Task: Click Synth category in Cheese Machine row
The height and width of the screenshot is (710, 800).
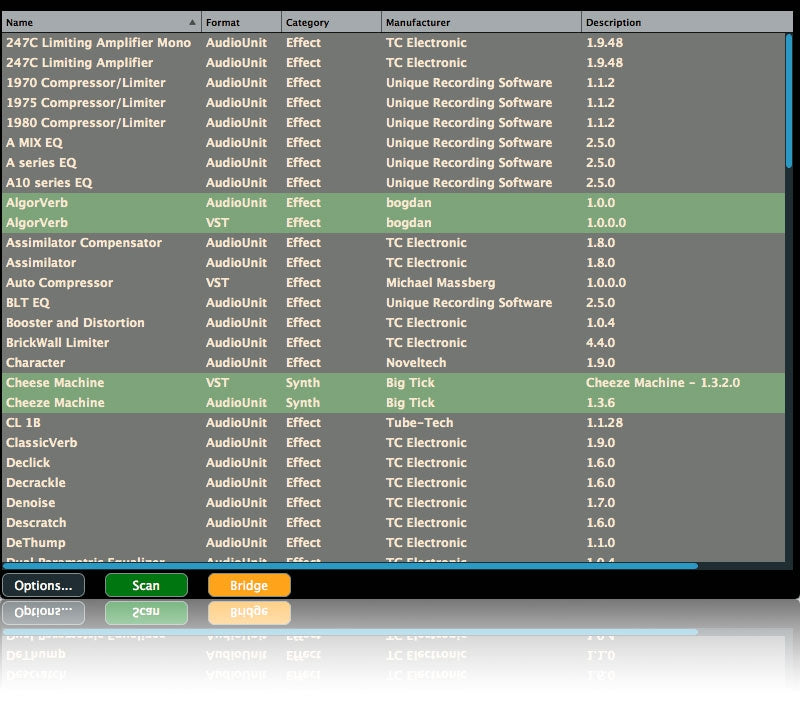Action: [303, 383]
